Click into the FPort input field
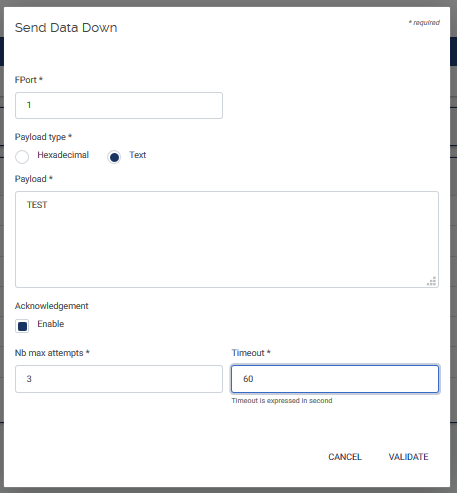457x493 pixels. click(x=119, y=105)
